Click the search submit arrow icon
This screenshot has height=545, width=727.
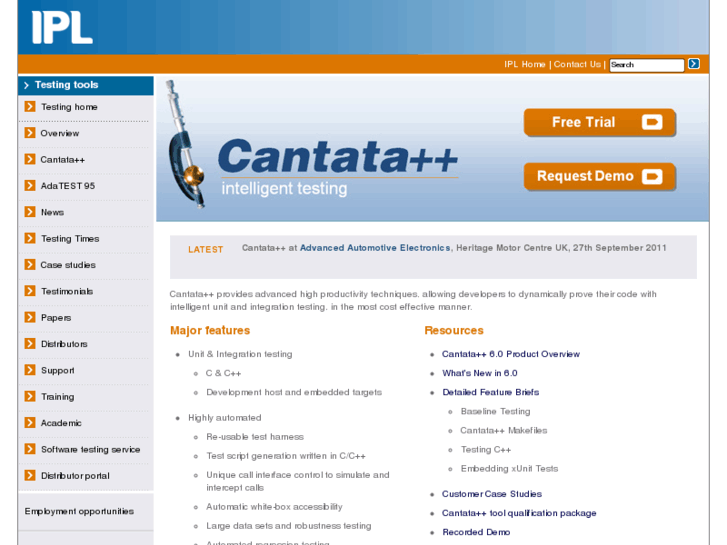click(x=694, y=64)
